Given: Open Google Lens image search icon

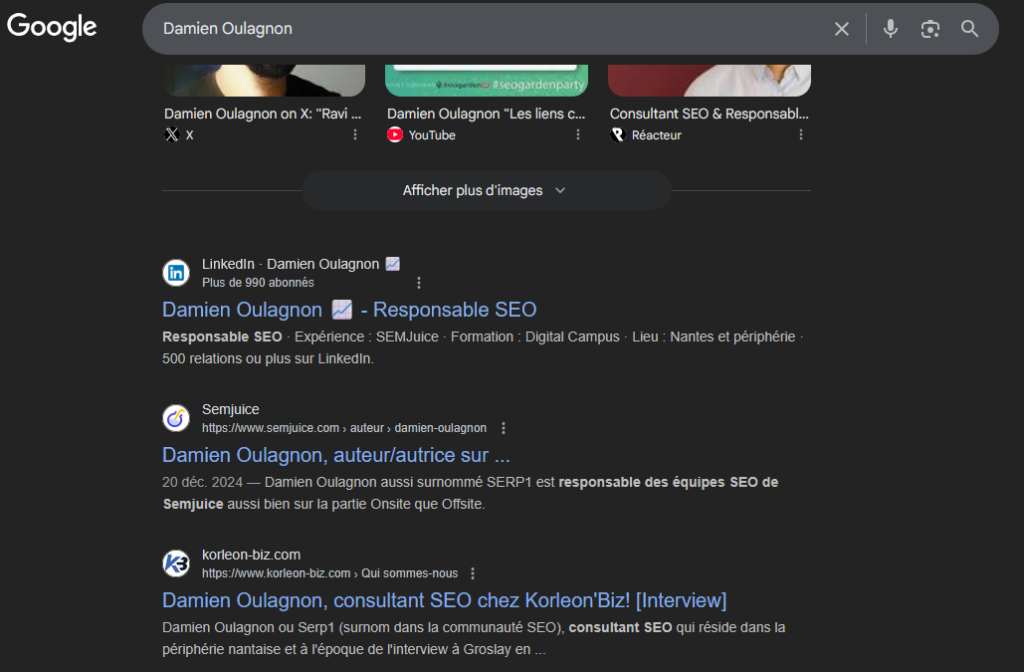Looking at the screenshot, I should point(930,29).
